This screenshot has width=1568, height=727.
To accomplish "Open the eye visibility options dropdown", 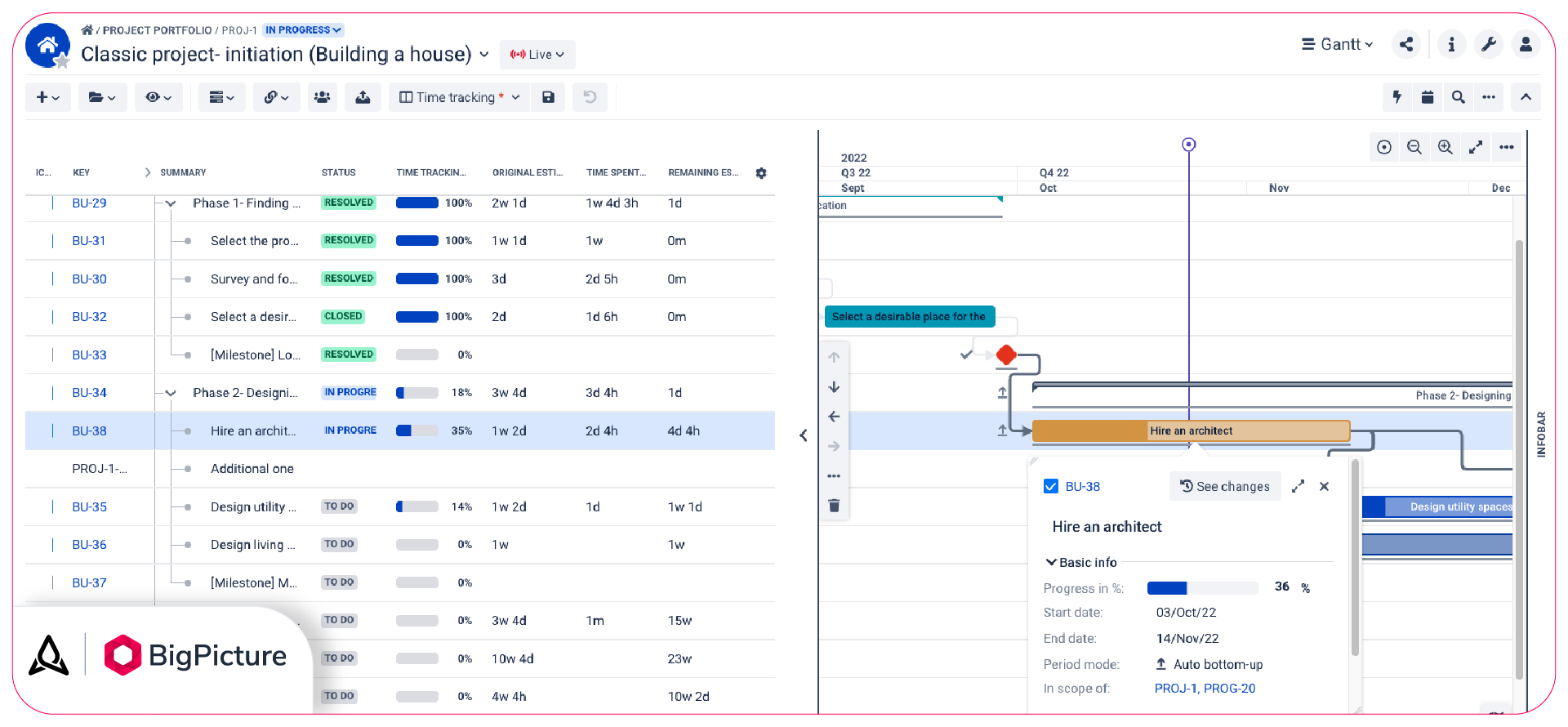I will [x=158, y=97].
